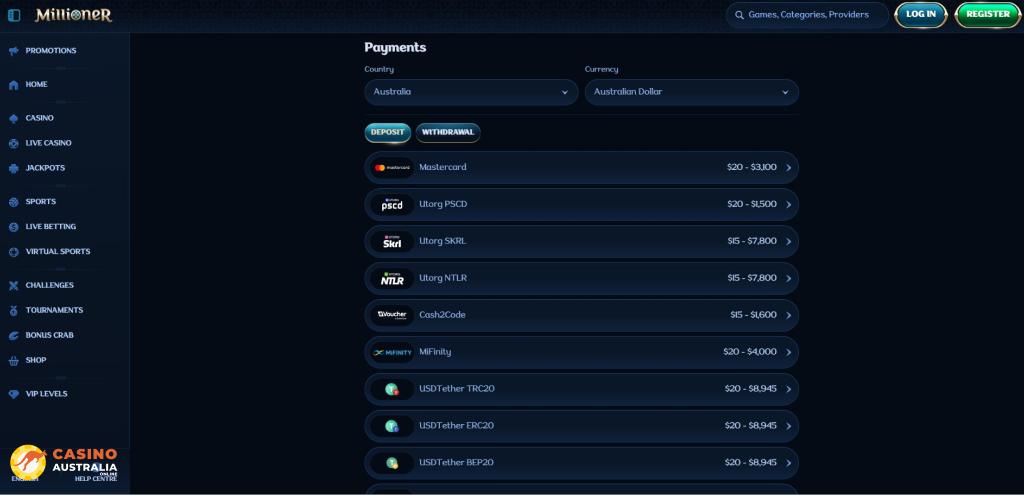Viewport: 1024px width, 495px height.
Task: Click the Utorg NTLR logo
Action: pos(392,279)
